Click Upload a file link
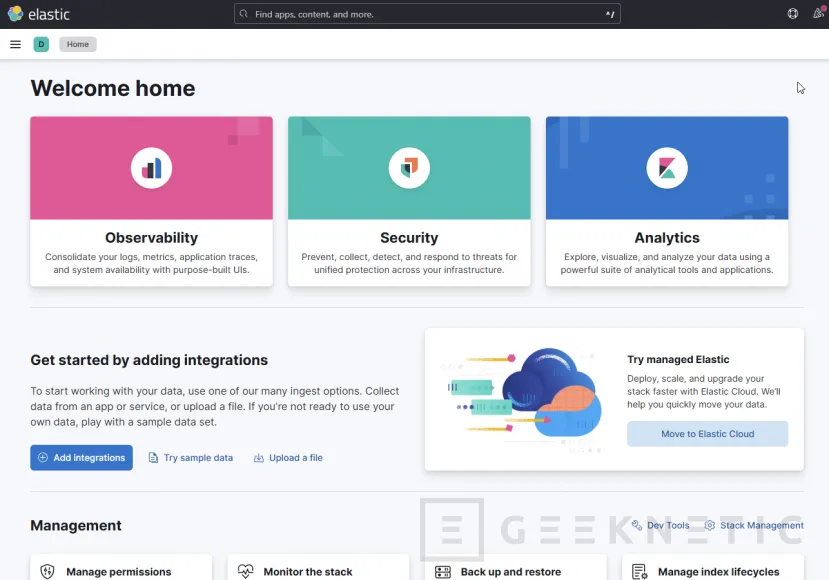Screen dimensions: 829x580 pyautogui.click(x=295, y=458)
